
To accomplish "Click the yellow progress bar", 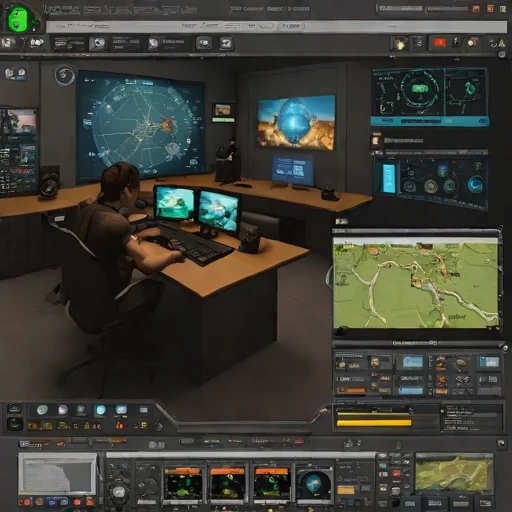I will point(374,423).
